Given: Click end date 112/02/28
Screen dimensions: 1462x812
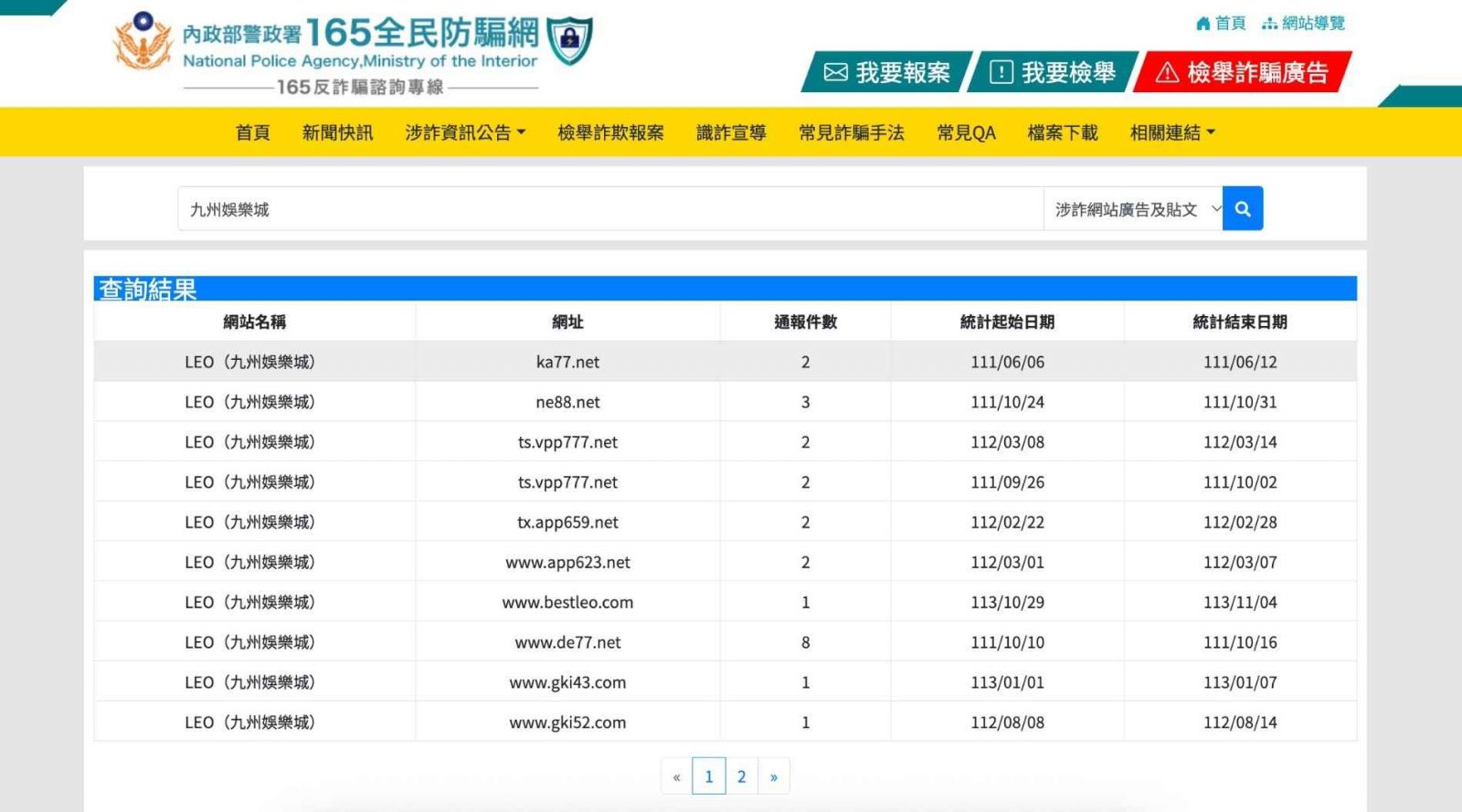Looking at the screenshot, I should (1240, 522).
